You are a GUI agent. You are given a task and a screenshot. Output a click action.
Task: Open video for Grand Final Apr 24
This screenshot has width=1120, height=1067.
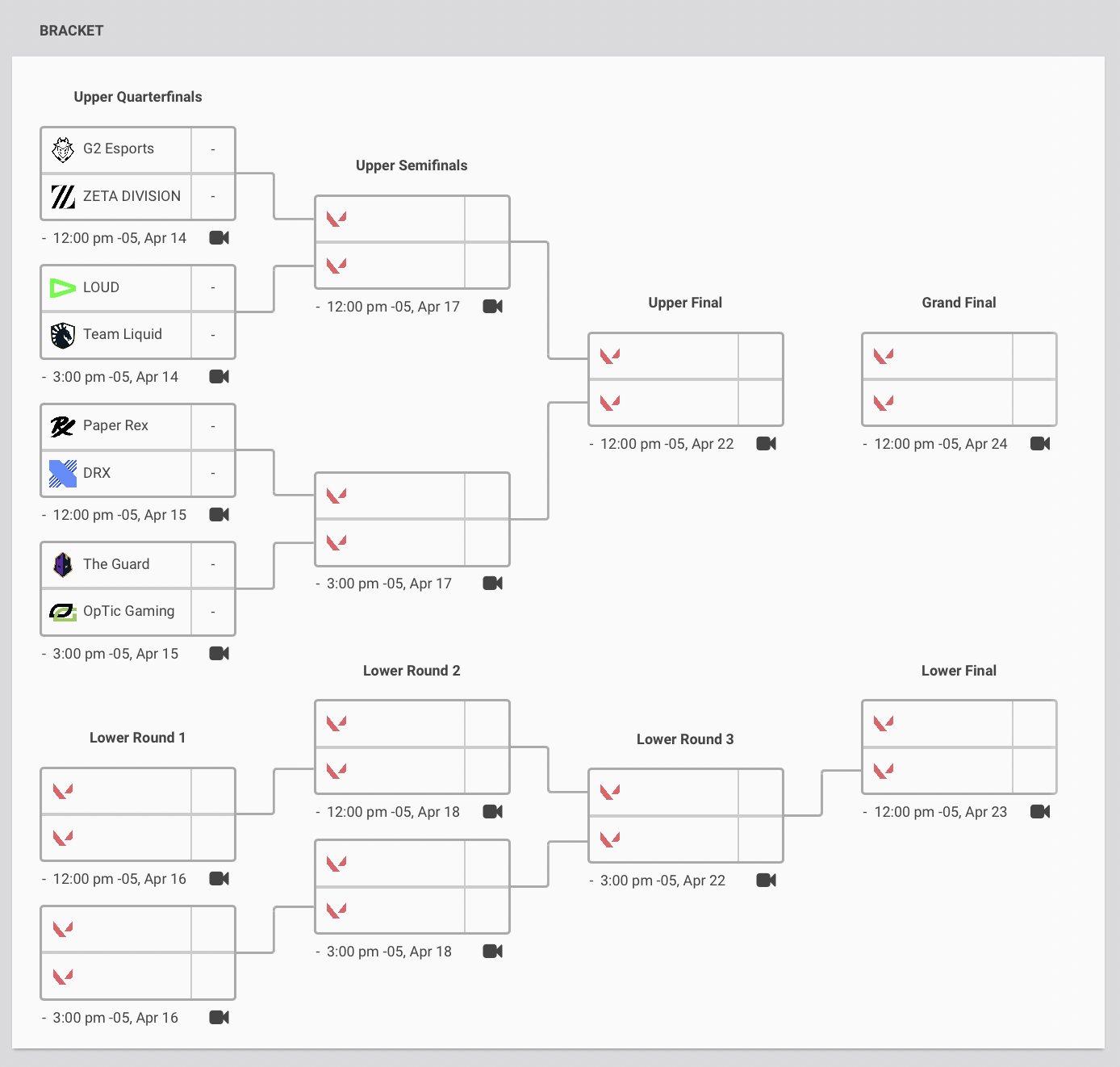1040,444
